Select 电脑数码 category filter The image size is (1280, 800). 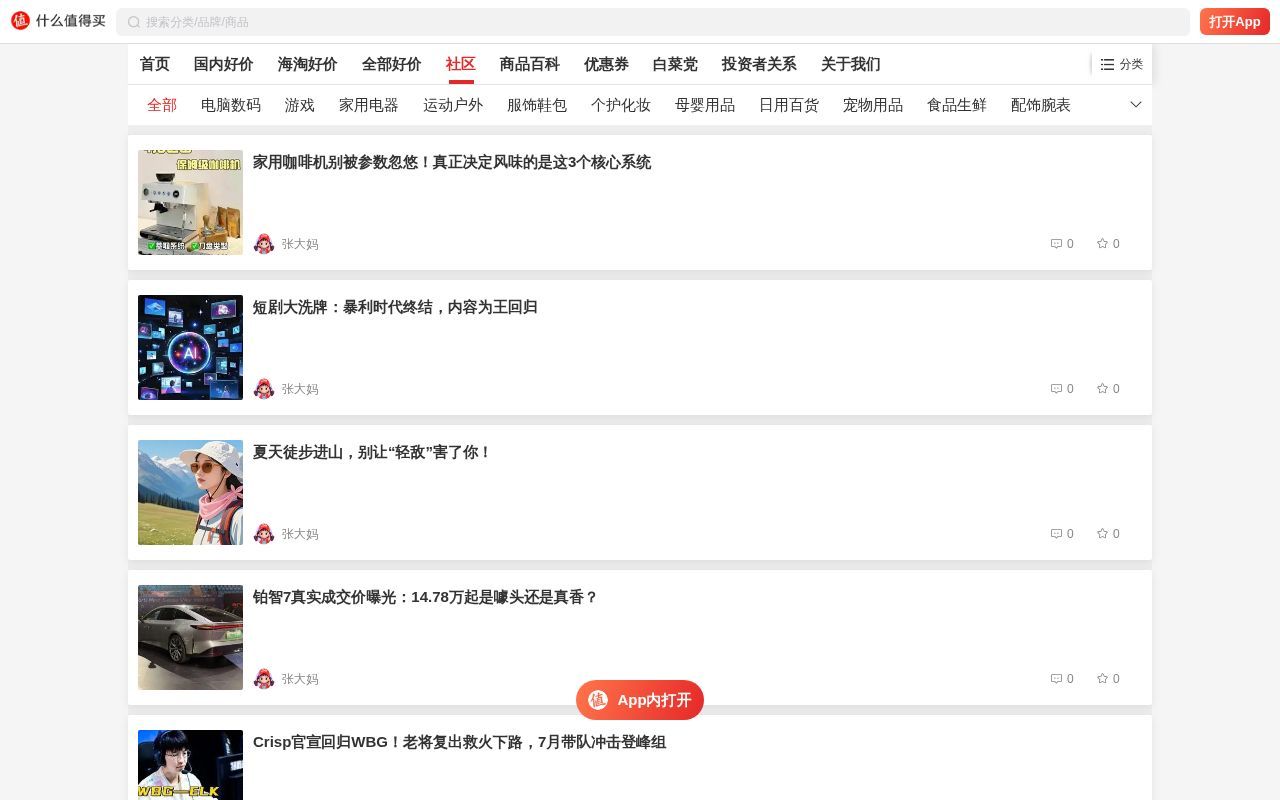tap(231, 105)
